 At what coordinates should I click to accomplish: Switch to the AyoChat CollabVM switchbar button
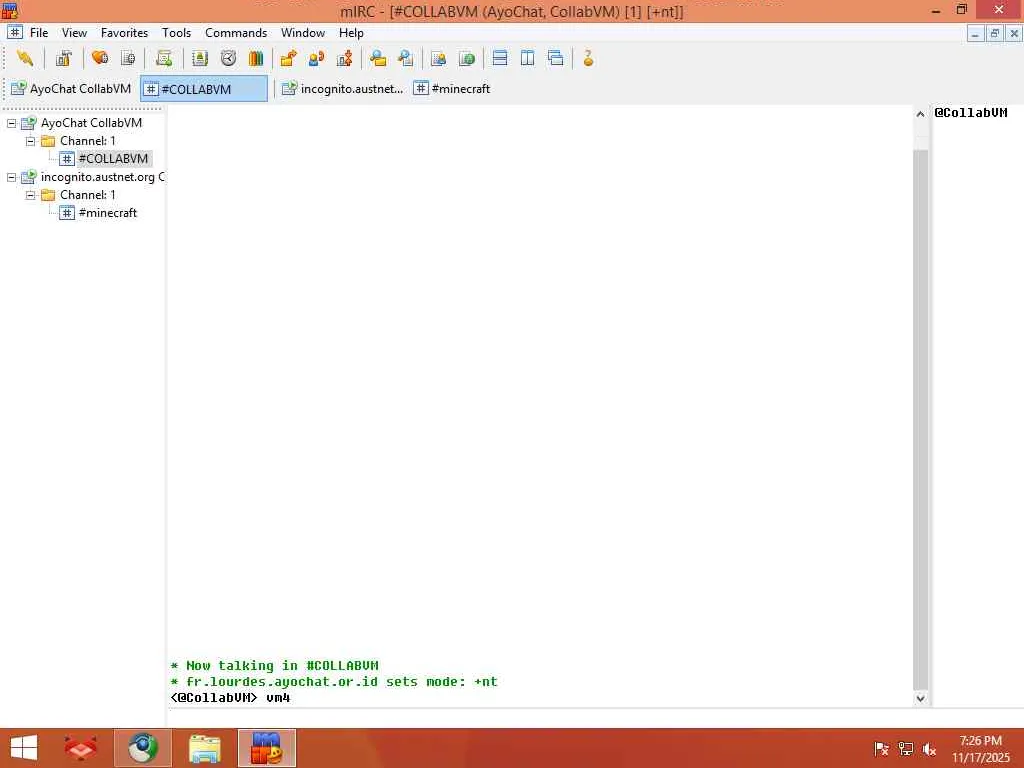point(71,89)
